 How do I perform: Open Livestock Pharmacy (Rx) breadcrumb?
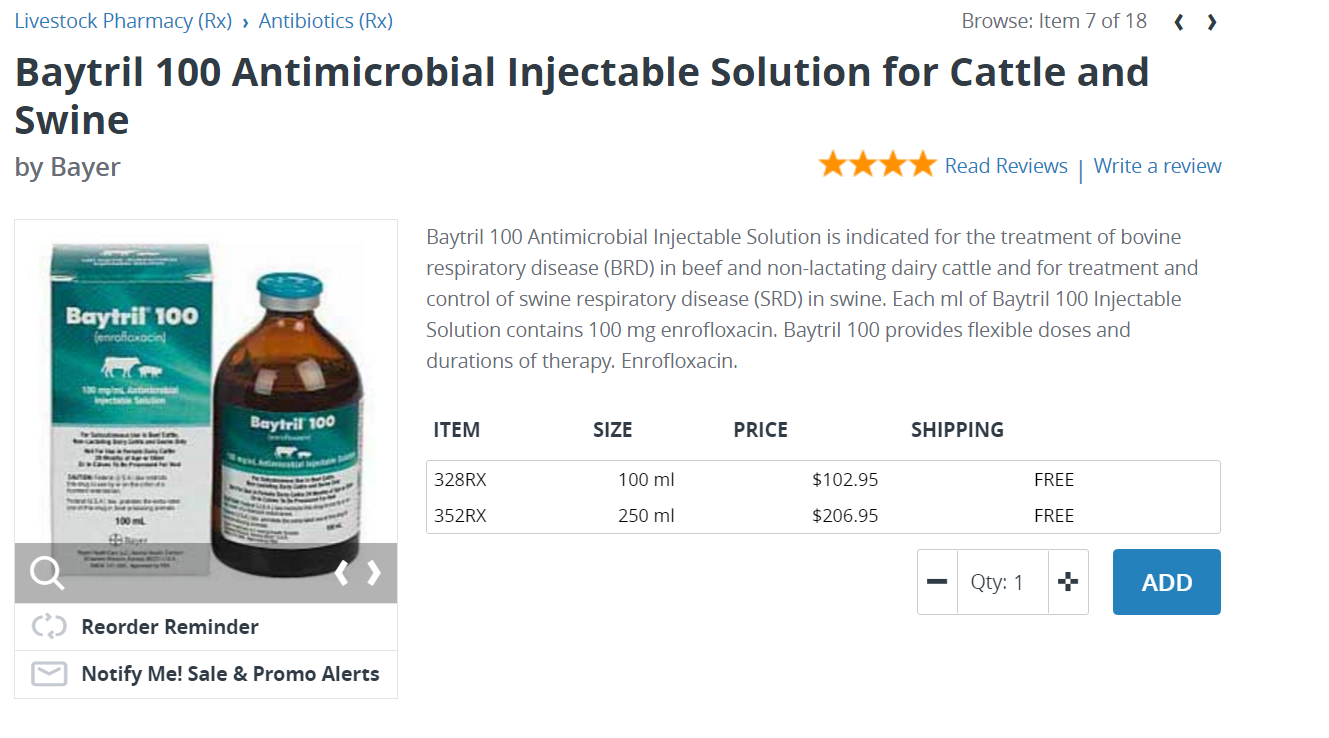pyautogui.click(x=123, y=21)
